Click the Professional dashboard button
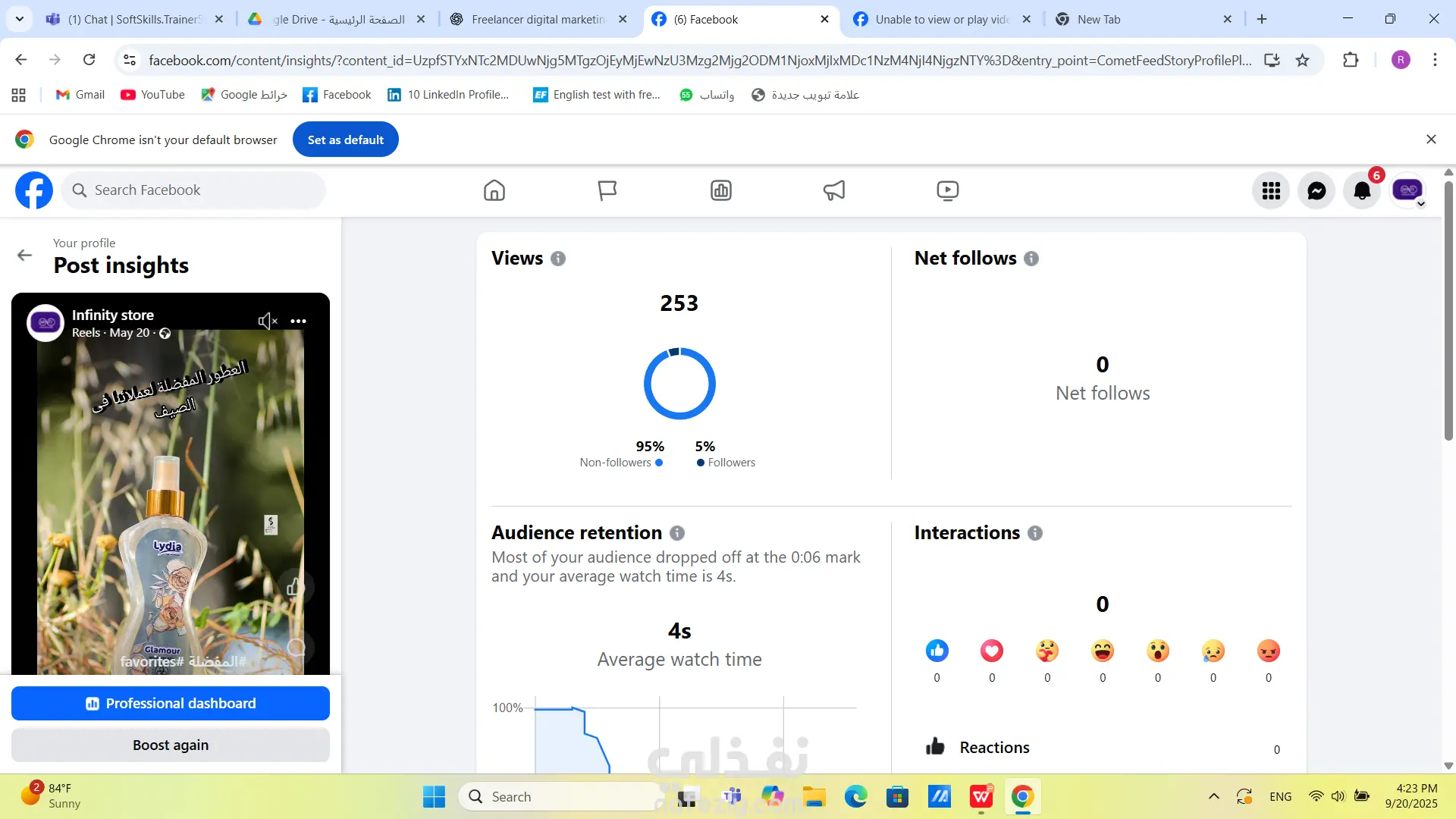The height and width of the screenshot is (819, 1456). [171, 703]
